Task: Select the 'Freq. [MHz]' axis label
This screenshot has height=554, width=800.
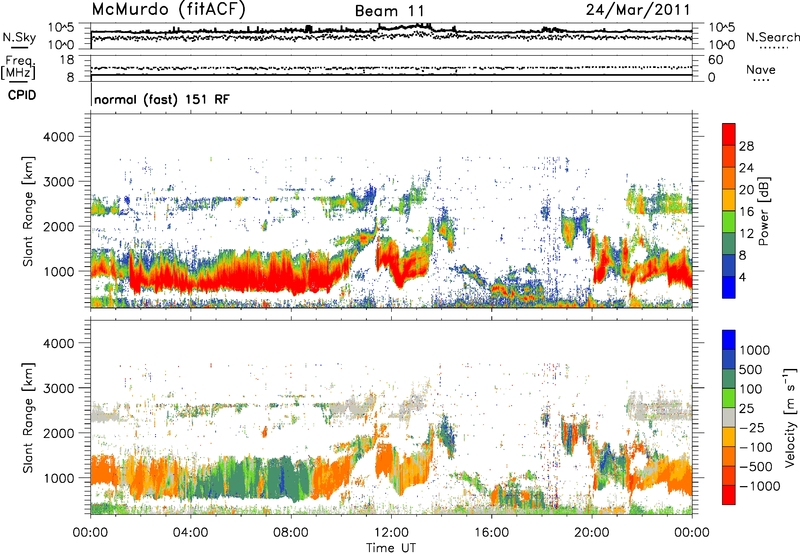Action: (x=19, y=67)
